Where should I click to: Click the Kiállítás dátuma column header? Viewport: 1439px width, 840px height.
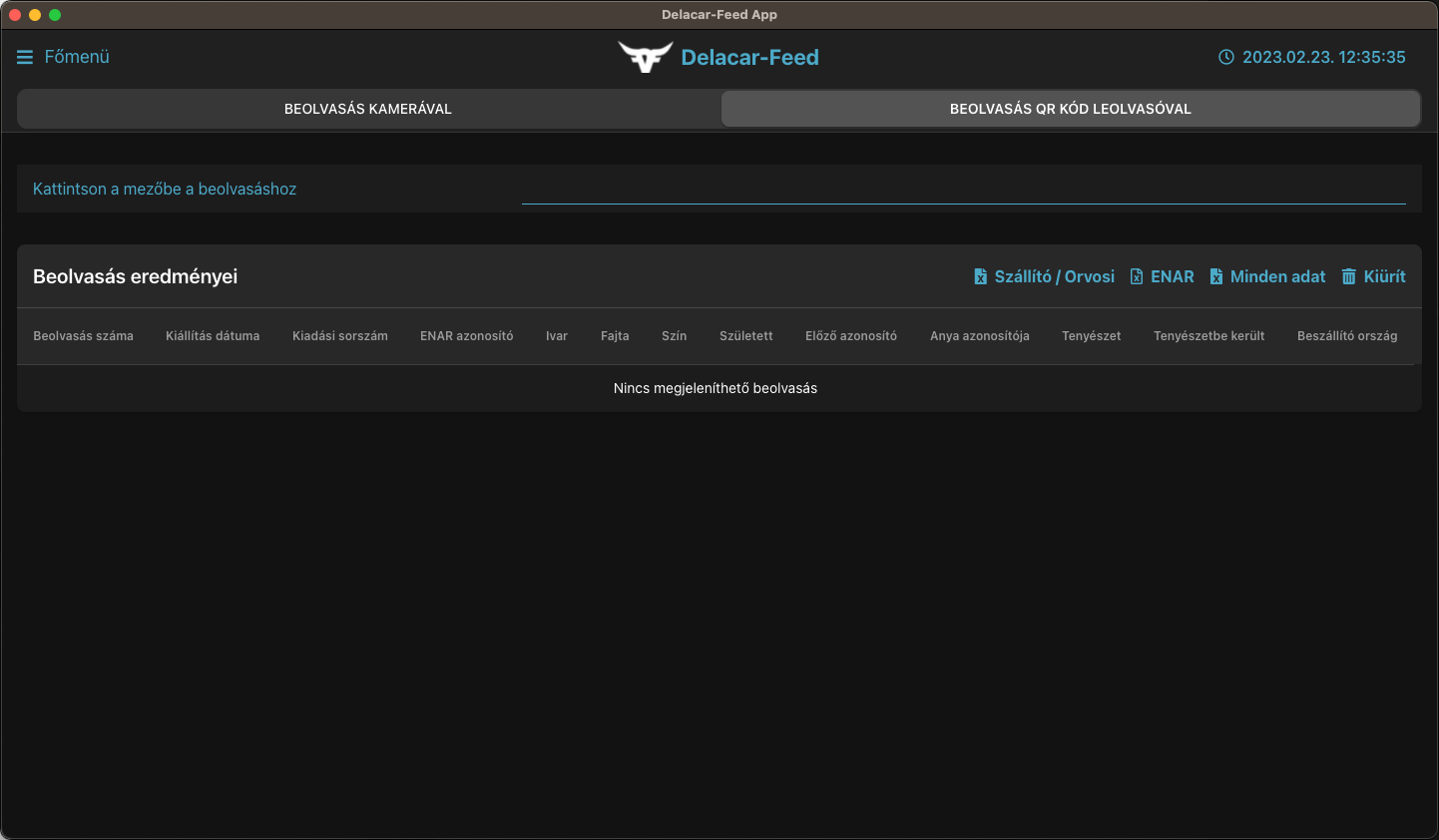pyautogui.click(x=213, y=336)
